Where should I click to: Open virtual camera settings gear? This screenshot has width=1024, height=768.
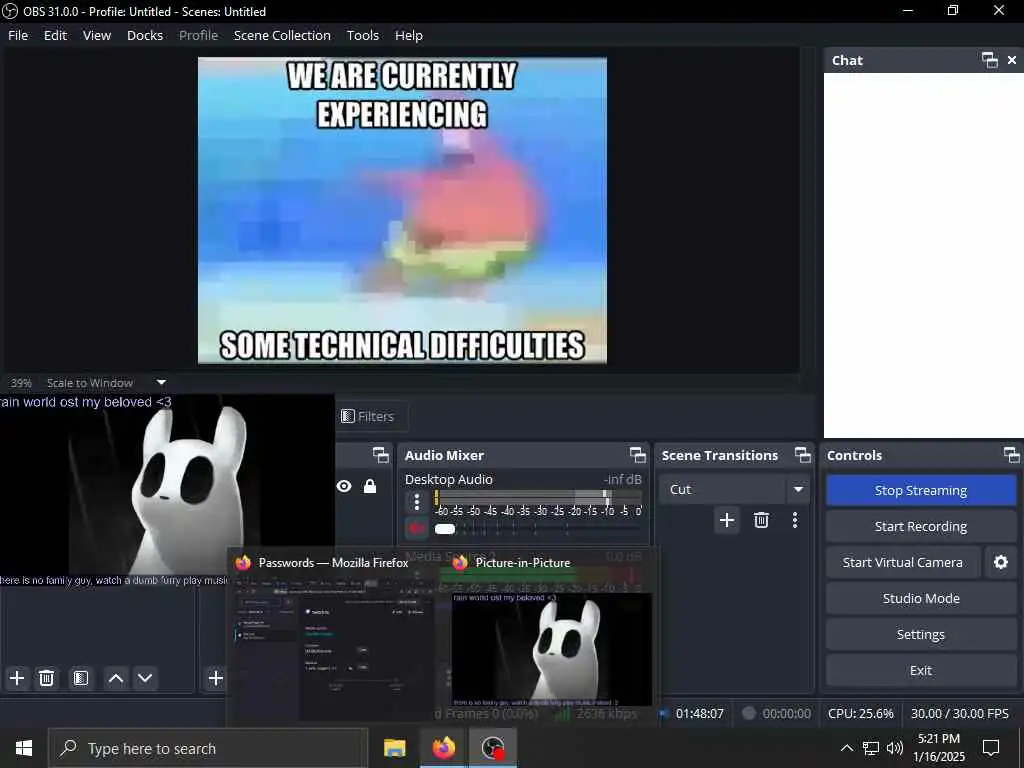pyautogui.click(x=1000, y=562)
